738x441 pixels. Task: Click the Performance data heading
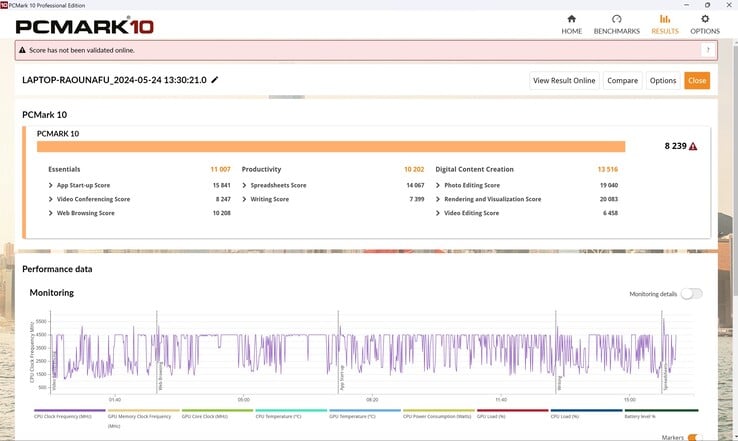pos(57,269)
